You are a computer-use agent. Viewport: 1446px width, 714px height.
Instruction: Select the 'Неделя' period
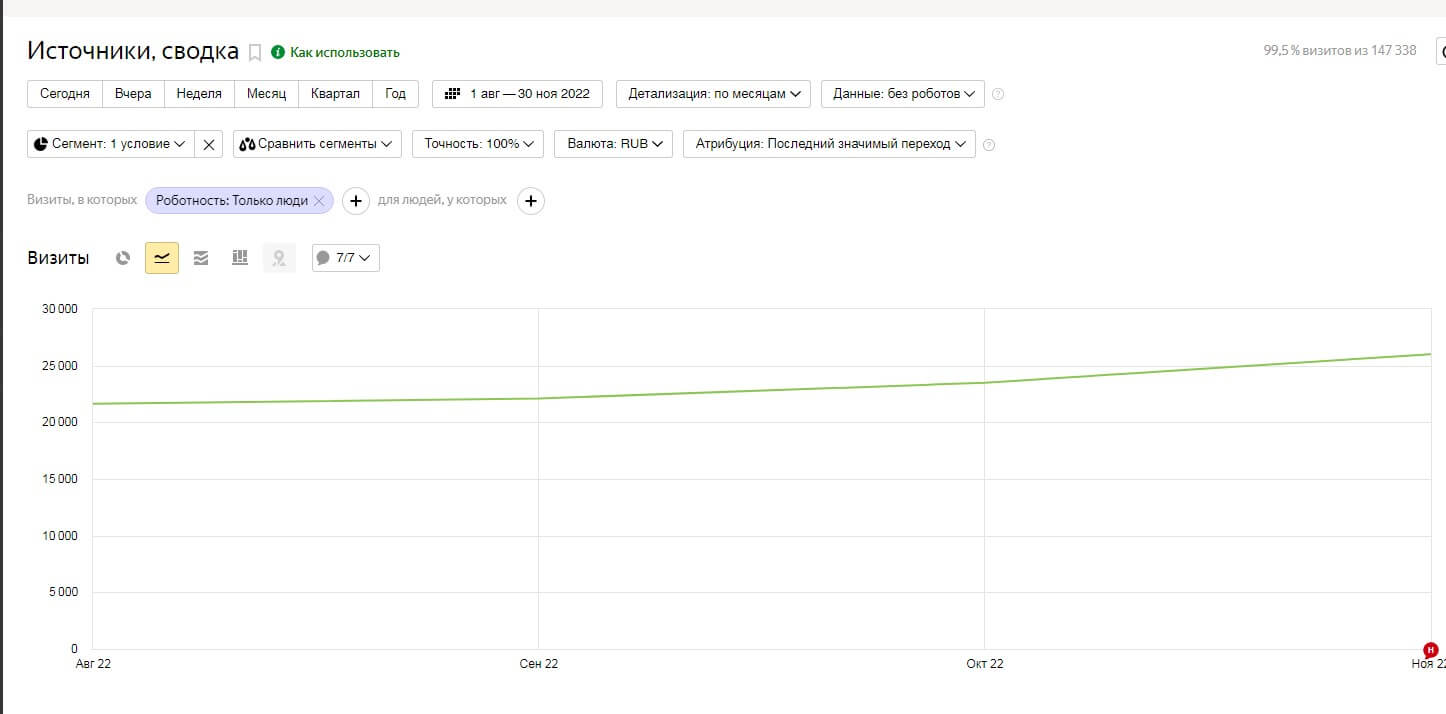click(199, 94)
